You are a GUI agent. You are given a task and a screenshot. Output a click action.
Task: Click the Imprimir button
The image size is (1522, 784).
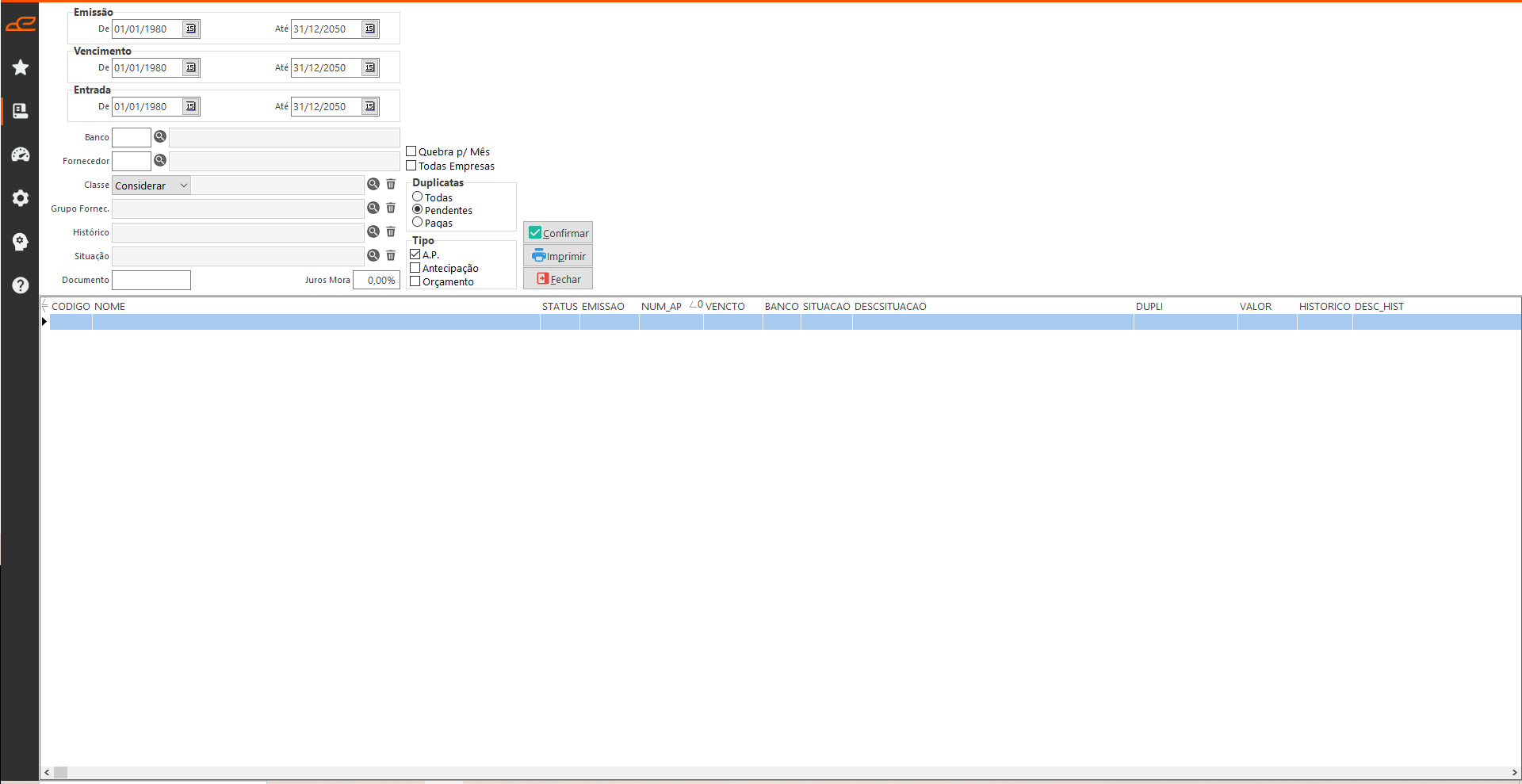click(558, 256)
